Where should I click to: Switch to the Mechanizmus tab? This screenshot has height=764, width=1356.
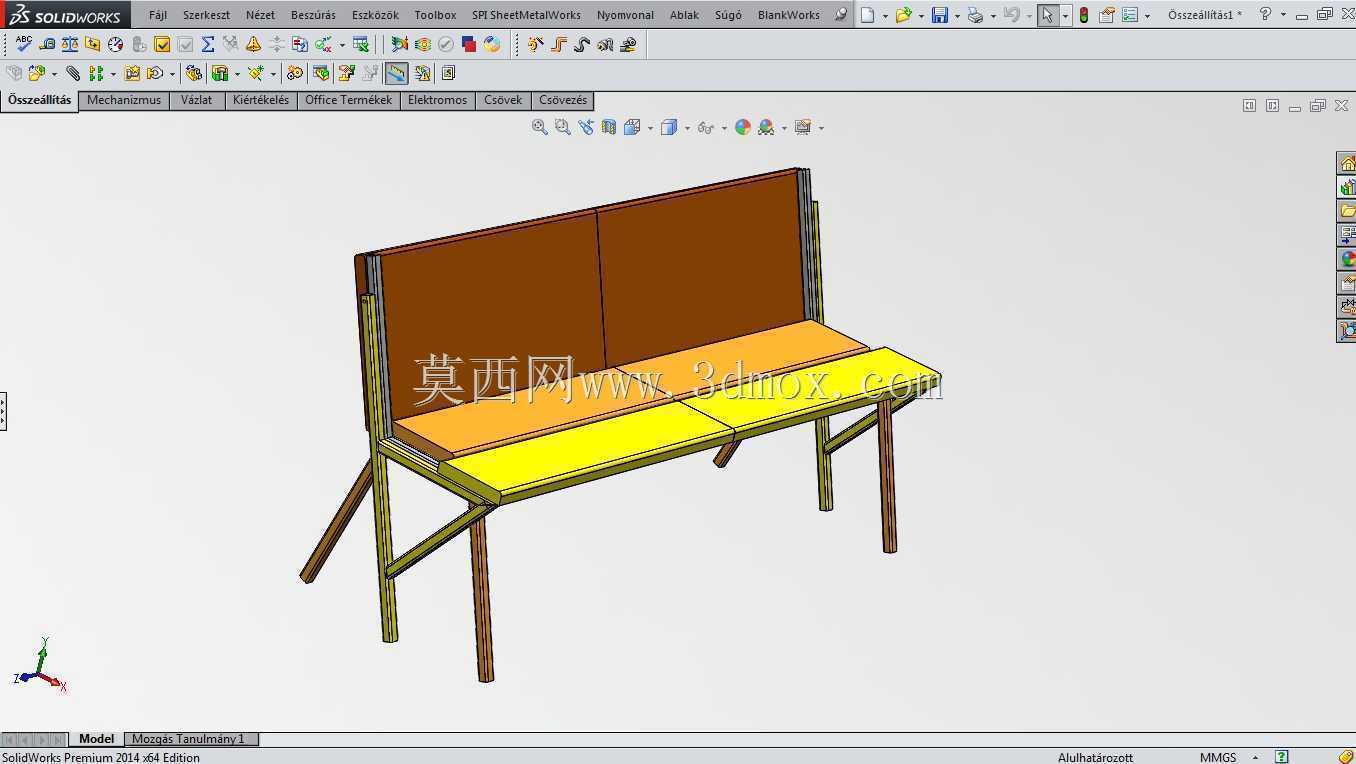click(x=124, y=100)
